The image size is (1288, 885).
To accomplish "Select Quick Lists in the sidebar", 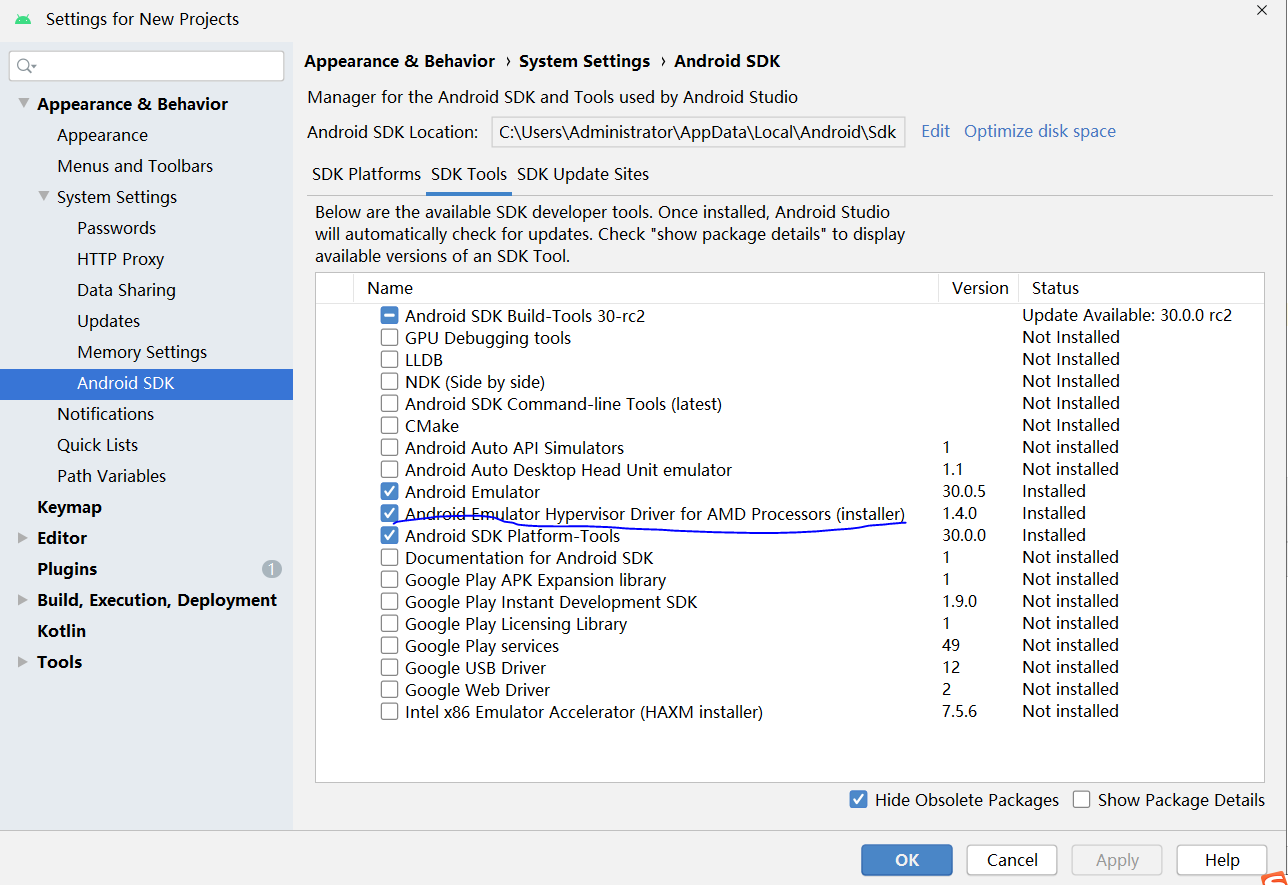I will click(97, 445).
